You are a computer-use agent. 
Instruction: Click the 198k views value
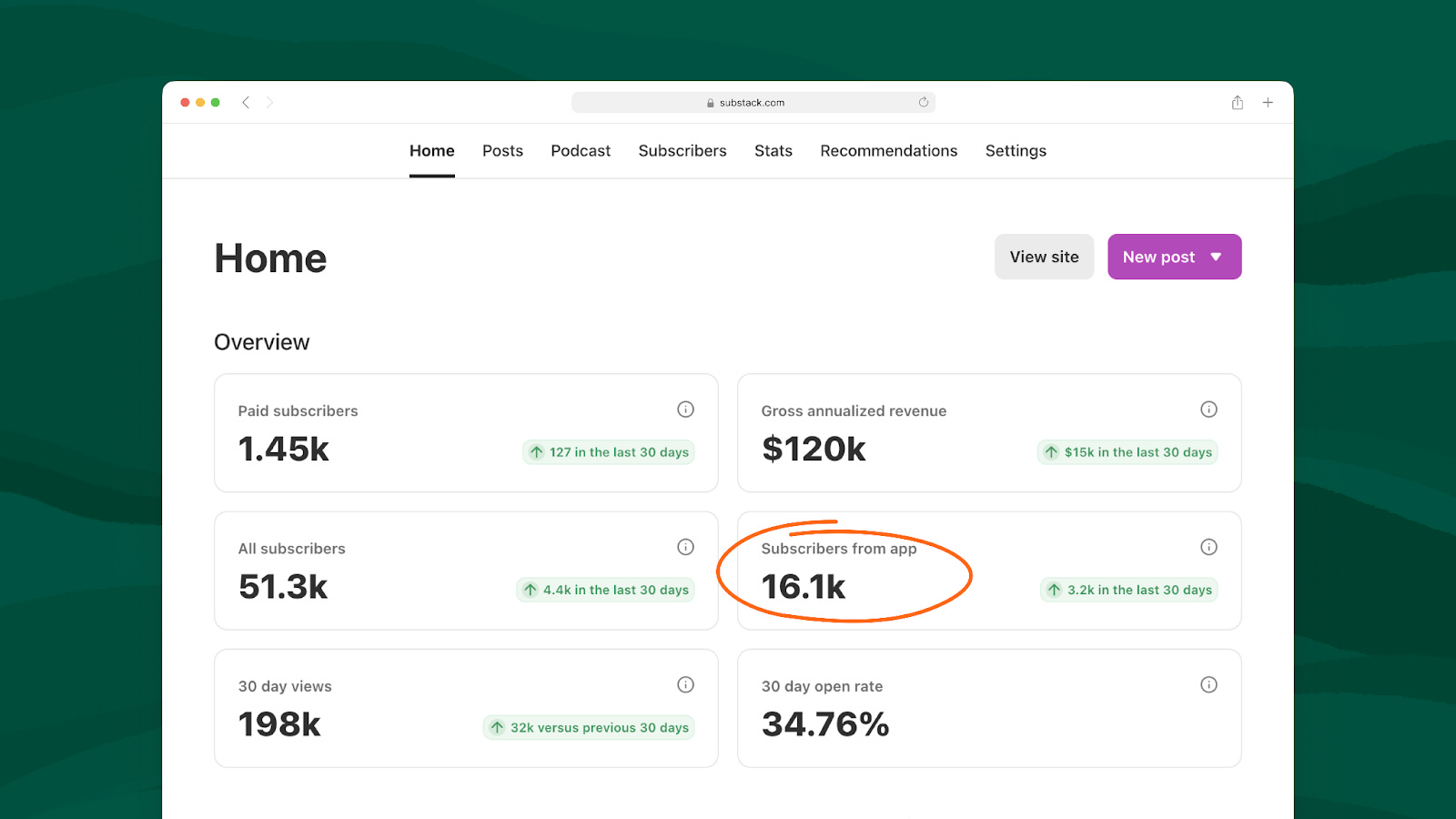tap(279, 724)
